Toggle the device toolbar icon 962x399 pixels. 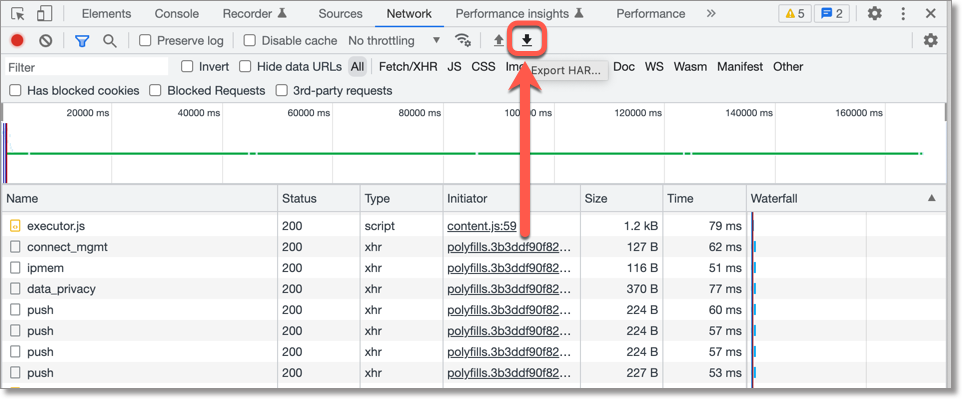tap(44, 14)
